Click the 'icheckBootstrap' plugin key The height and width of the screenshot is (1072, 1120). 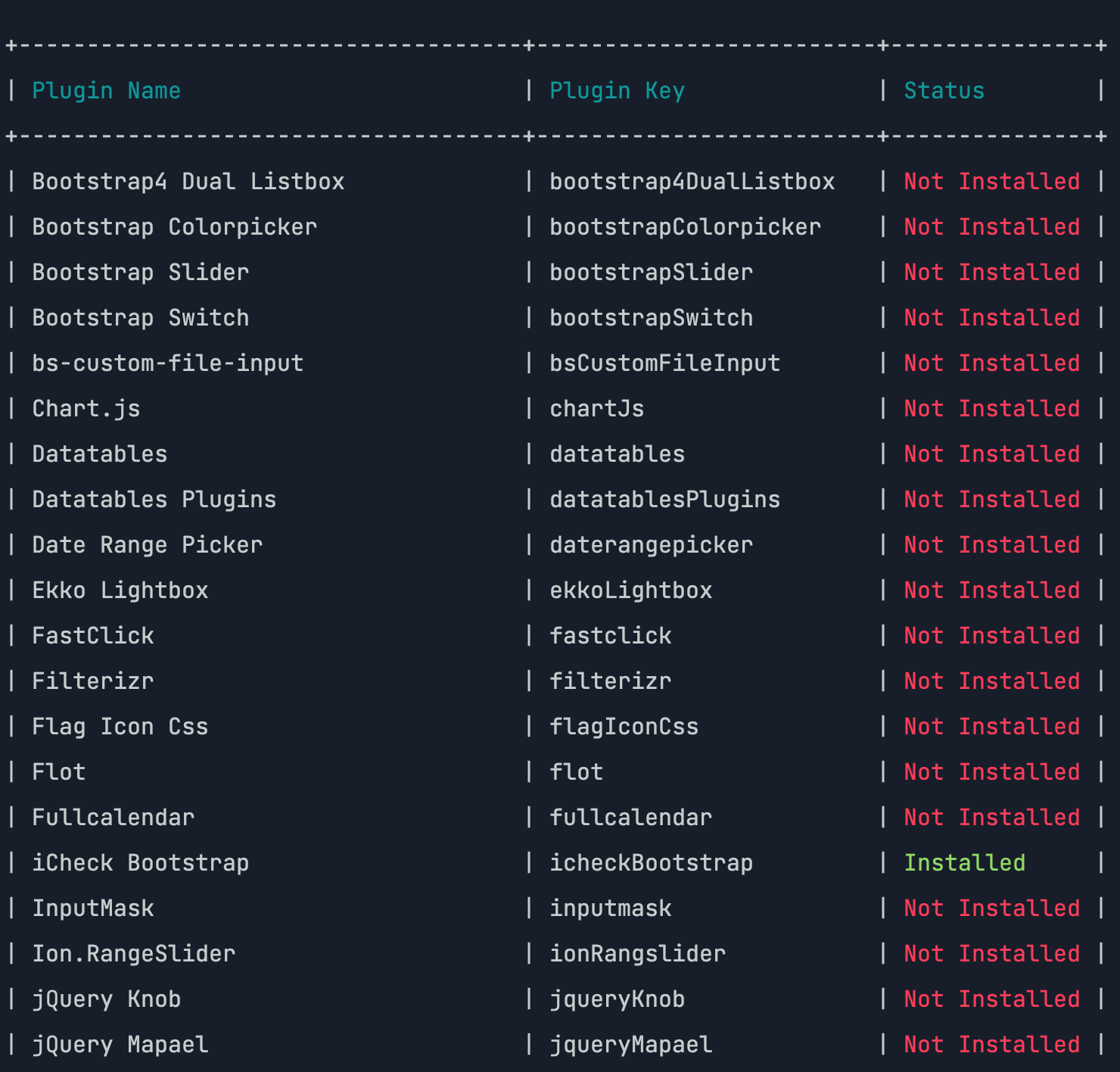tap(652, 863)
